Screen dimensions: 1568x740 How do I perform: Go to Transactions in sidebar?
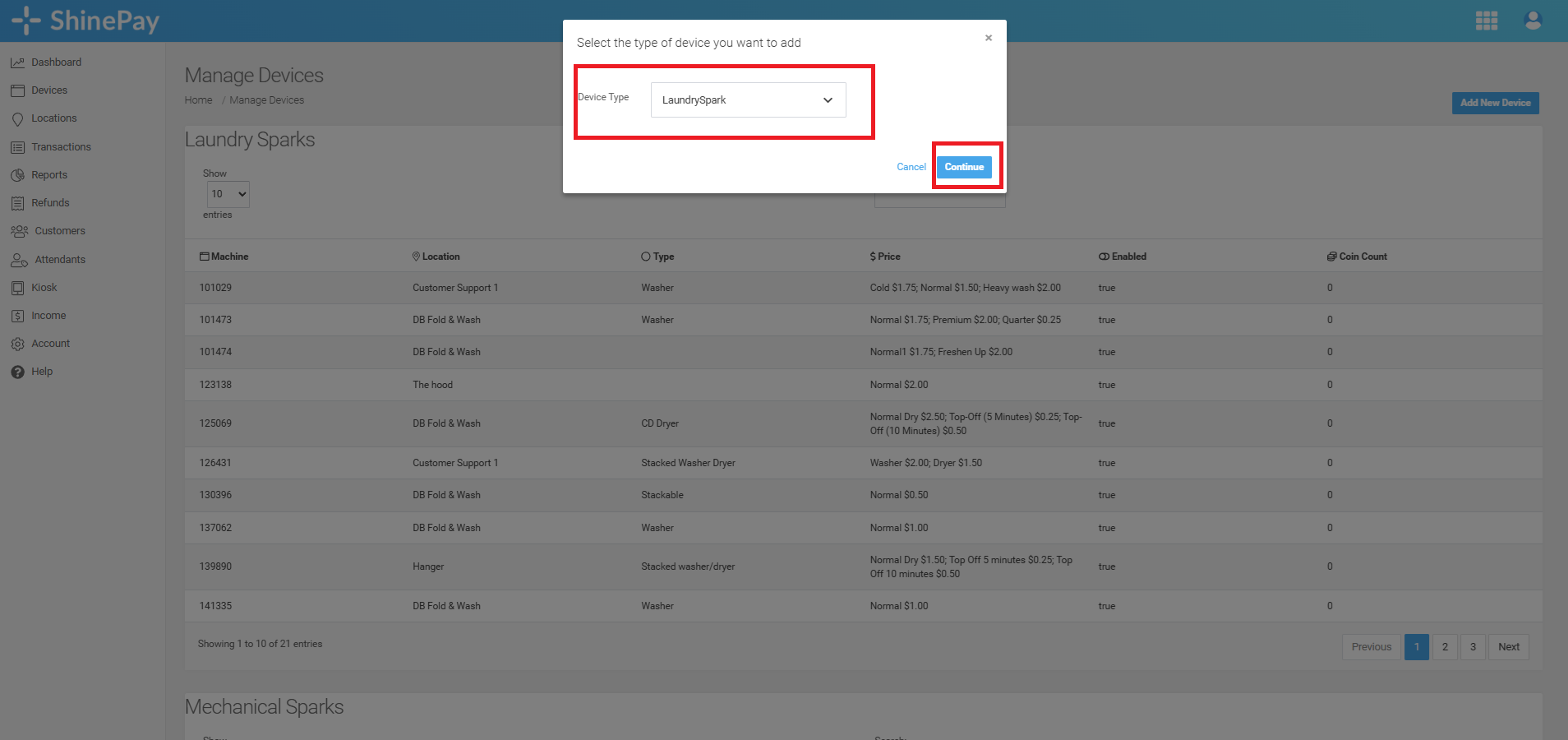pyautogui.click(x=61, y=147)
